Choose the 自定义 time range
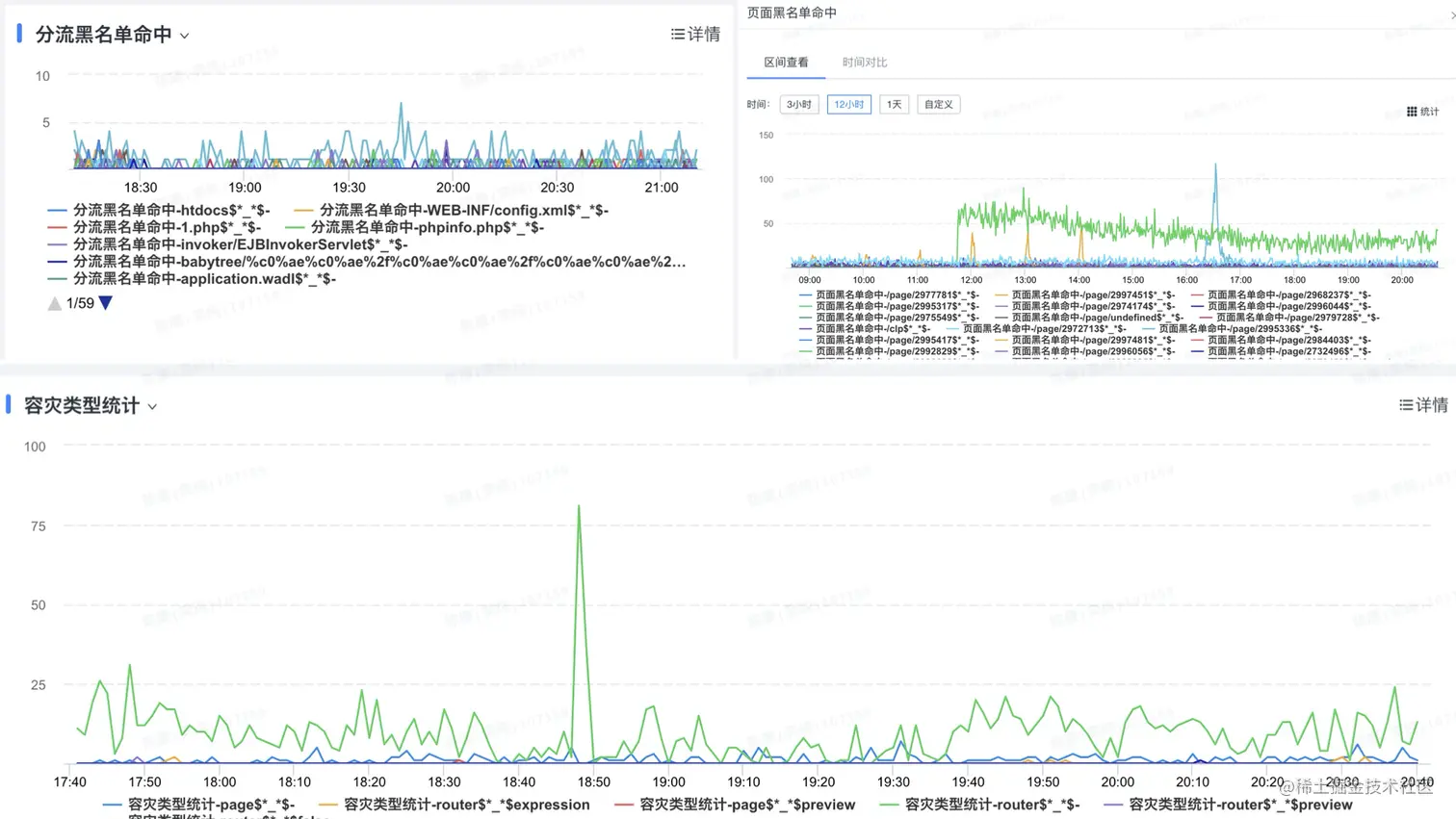 (939, 104)
